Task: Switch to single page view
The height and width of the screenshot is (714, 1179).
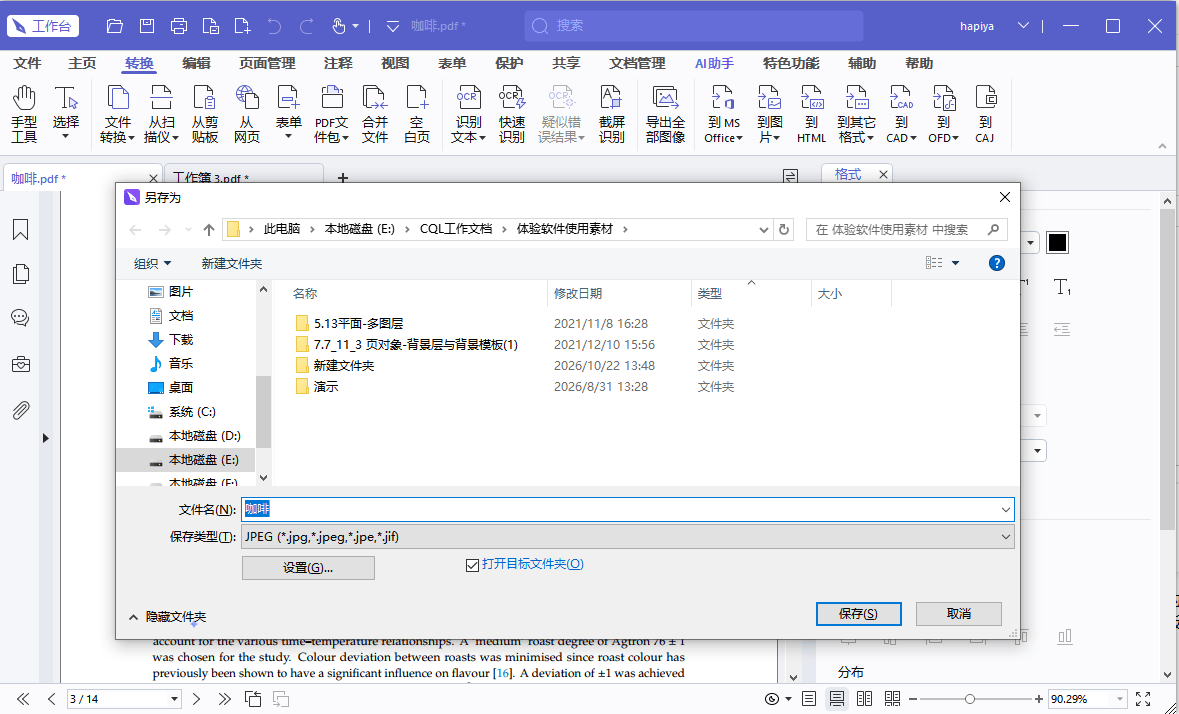Action: (809, 699)
